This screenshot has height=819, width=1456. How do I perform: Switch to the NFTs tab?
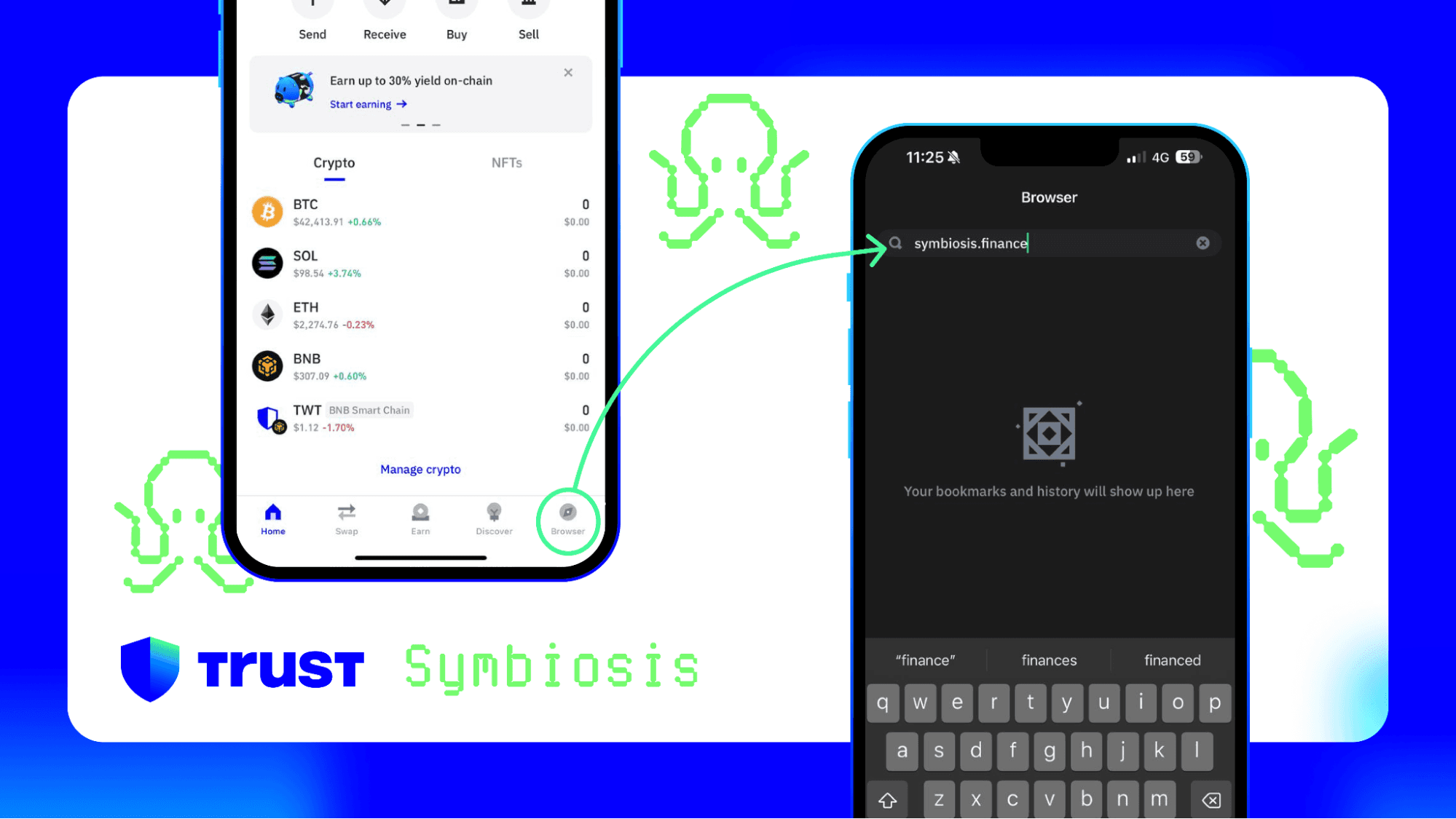(x=507, y=163)
